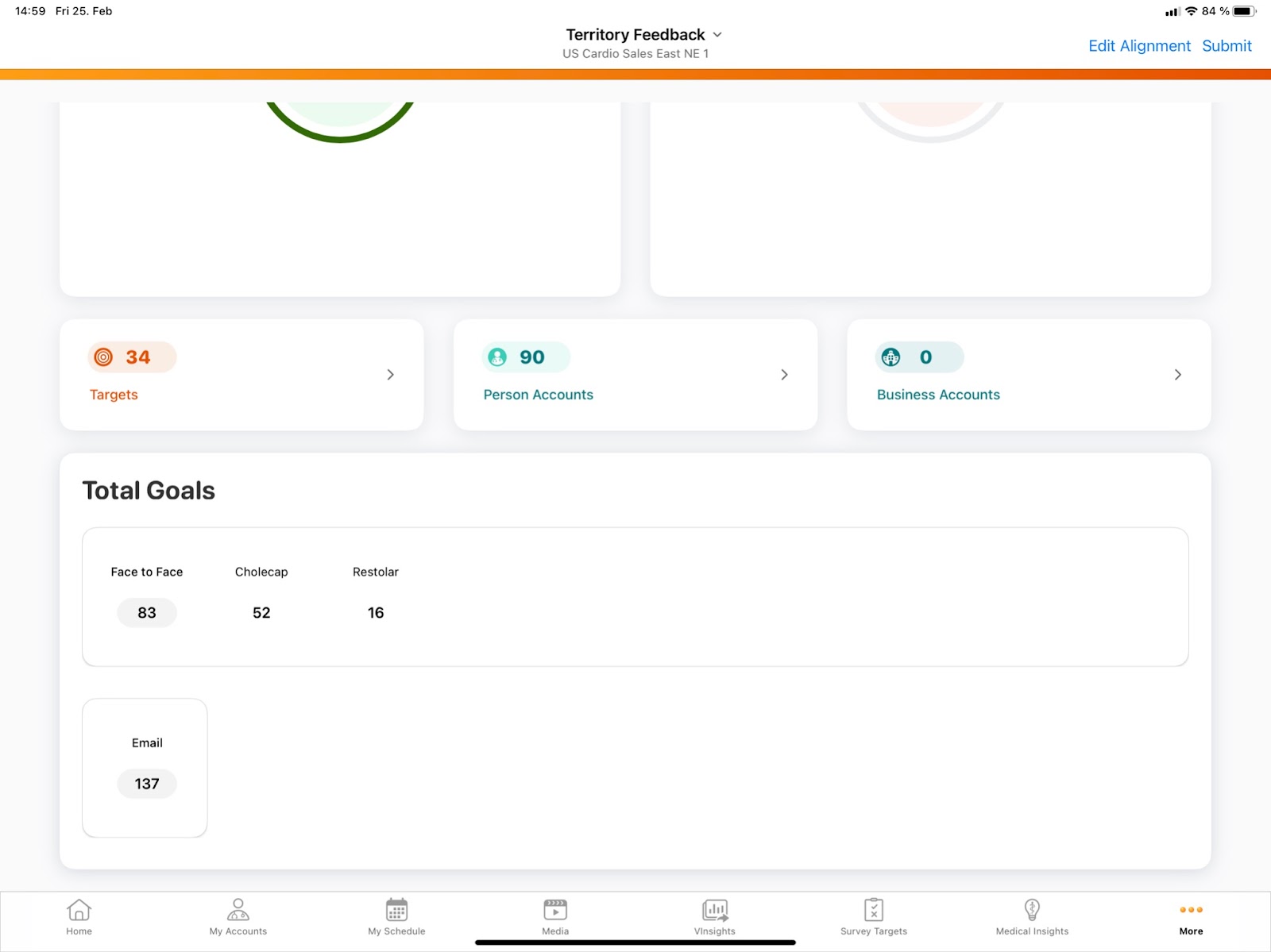
Task: Open Survey Targets clipboard icon
Action: pyautogui.click(x=873, y=910)
